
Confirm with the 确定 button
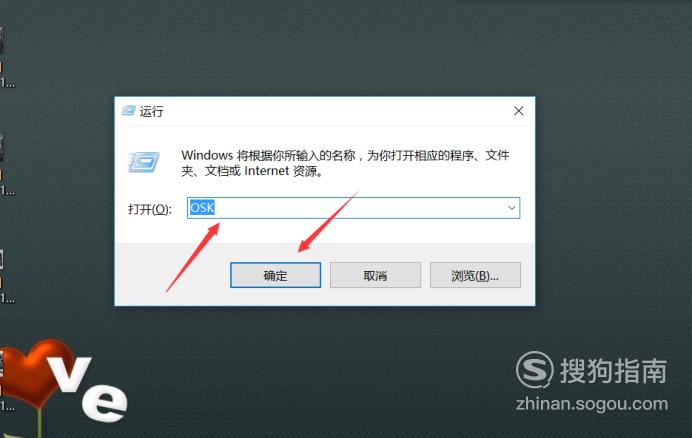(275, 276)
